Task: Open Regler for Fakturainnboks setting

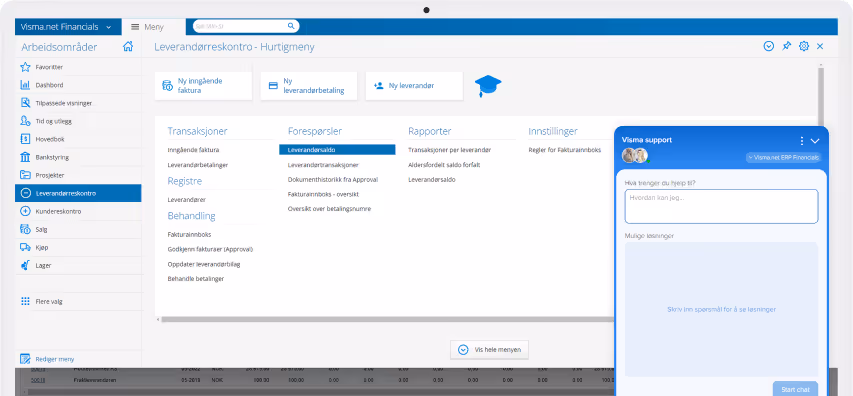Action: 565,150
